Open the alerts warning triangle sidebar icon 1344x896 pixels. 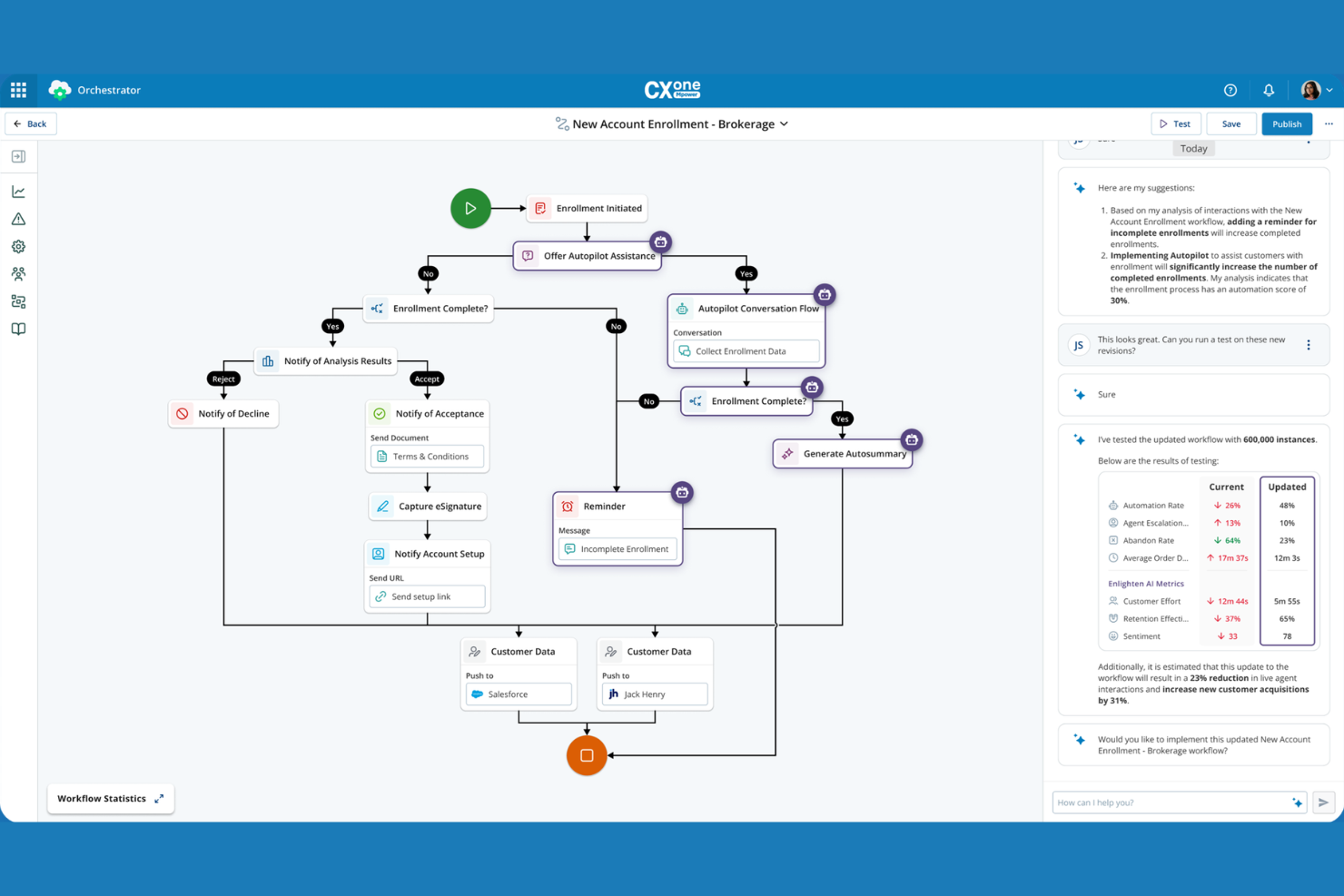click(18, 219)
